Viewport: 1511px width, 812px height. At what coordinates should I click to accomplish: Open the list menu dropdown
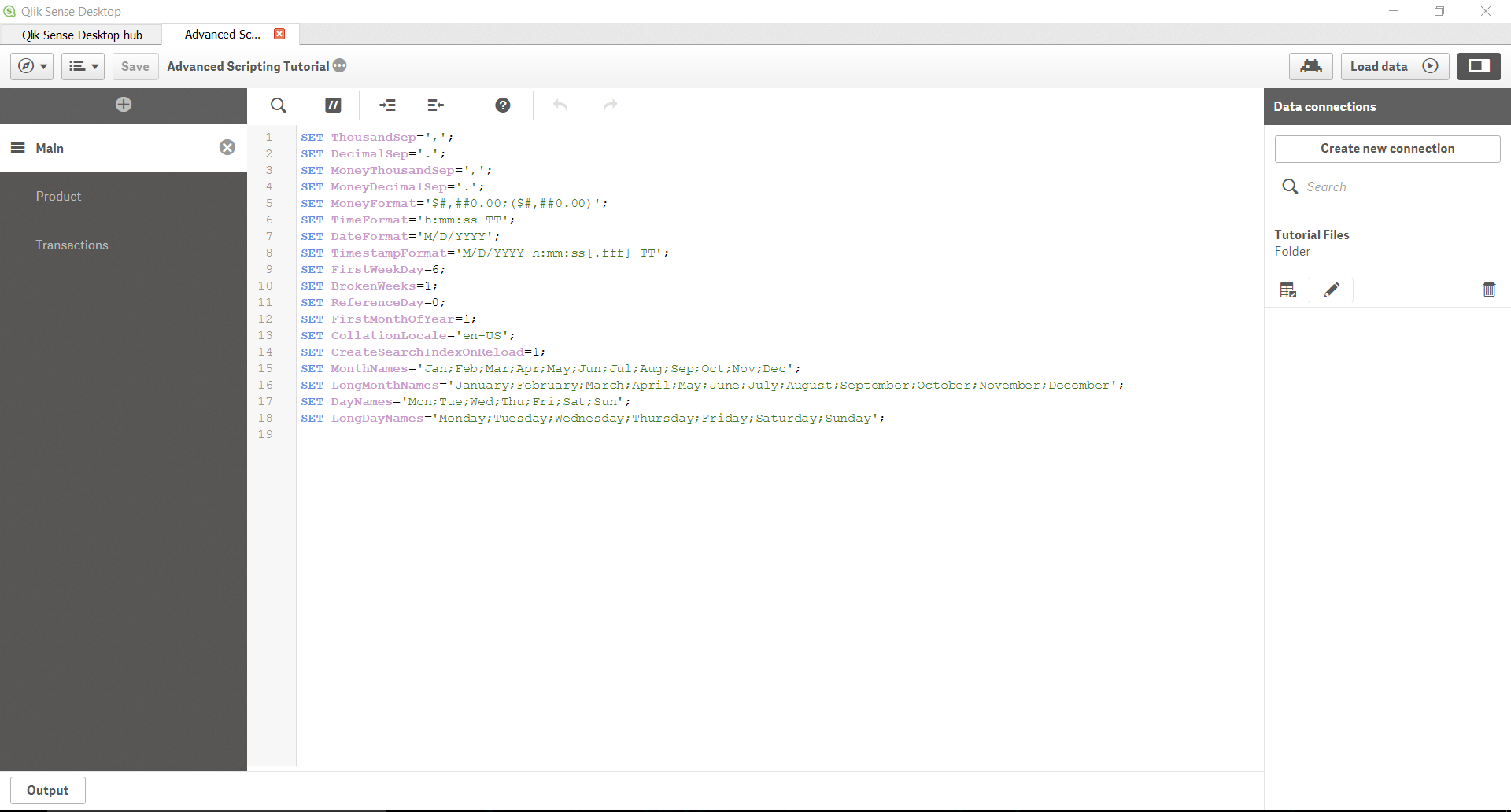coord(83,66)
